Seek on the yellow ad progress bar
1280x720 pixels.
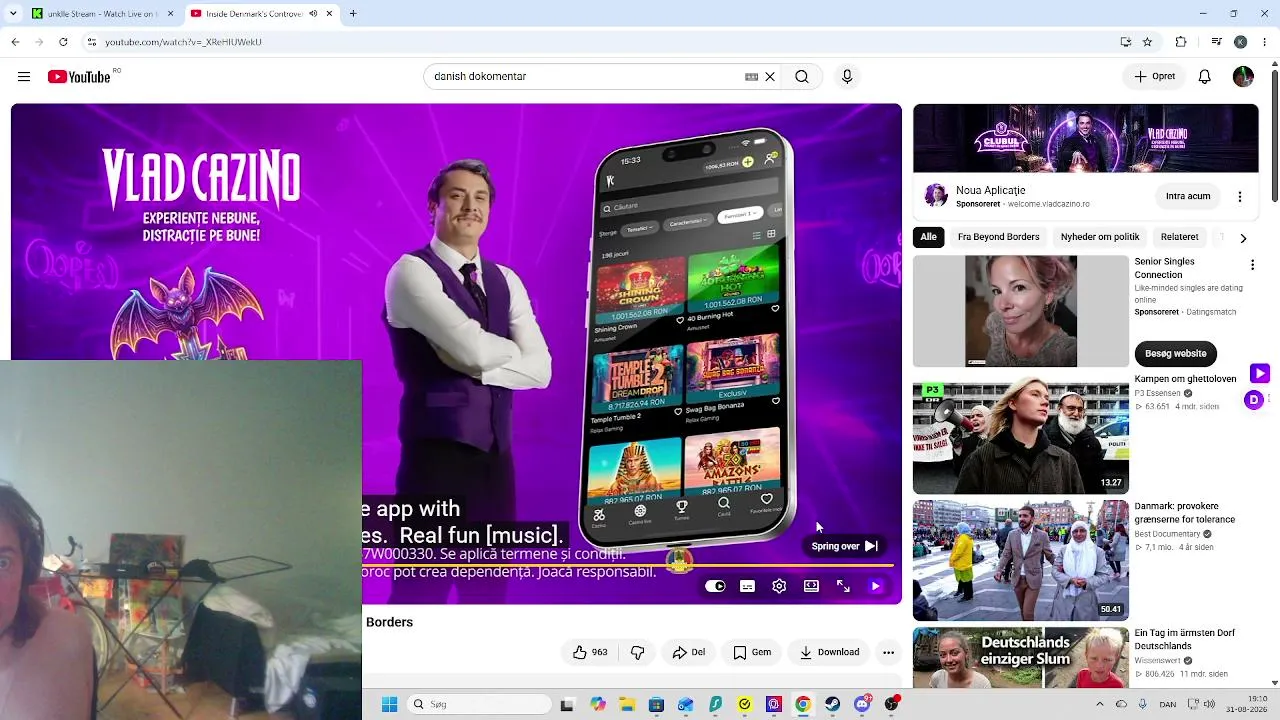point(628,566)
